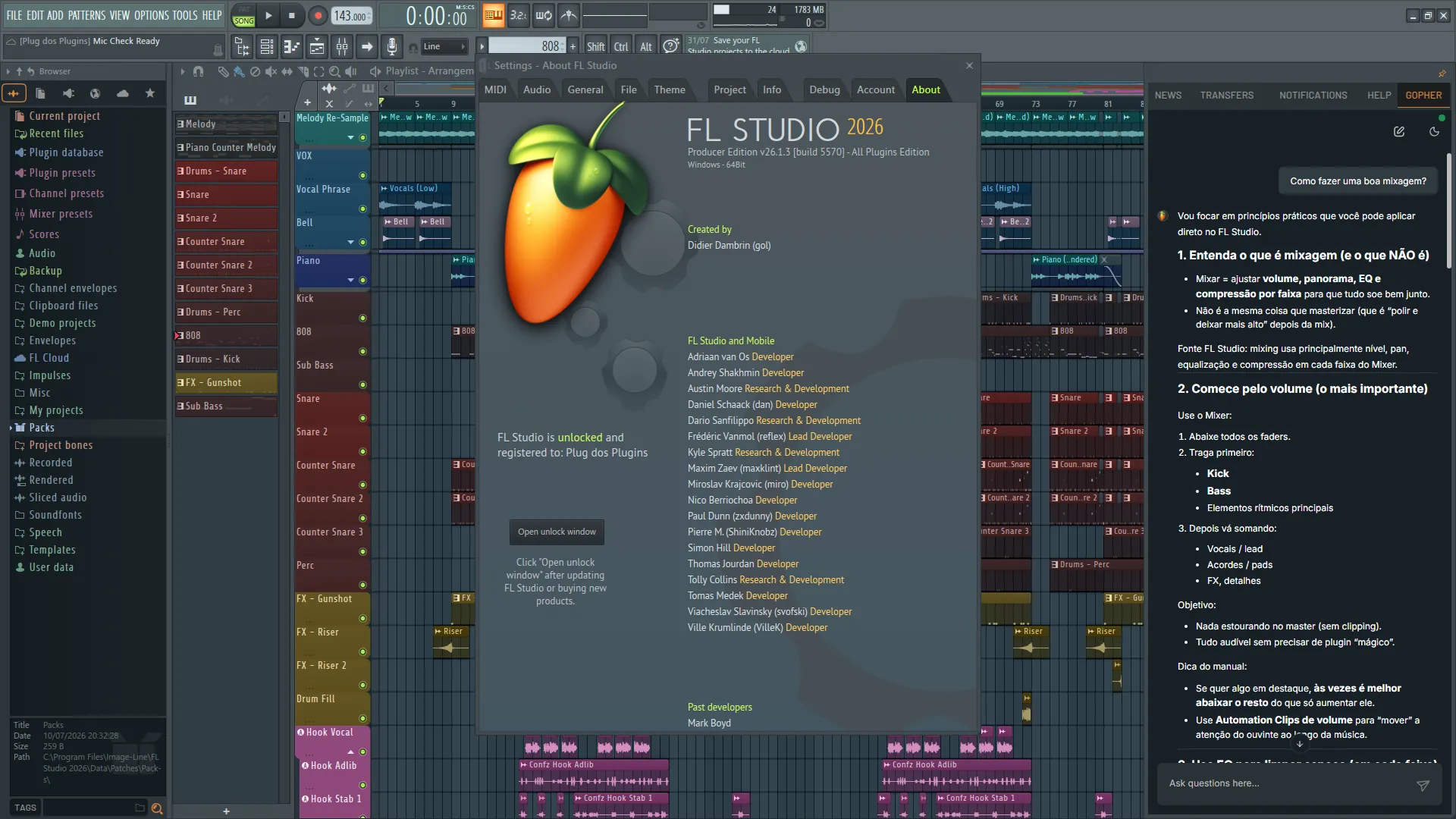Open the Line snap dropdown
The image size is (1456, 819).
coord(444,46)
